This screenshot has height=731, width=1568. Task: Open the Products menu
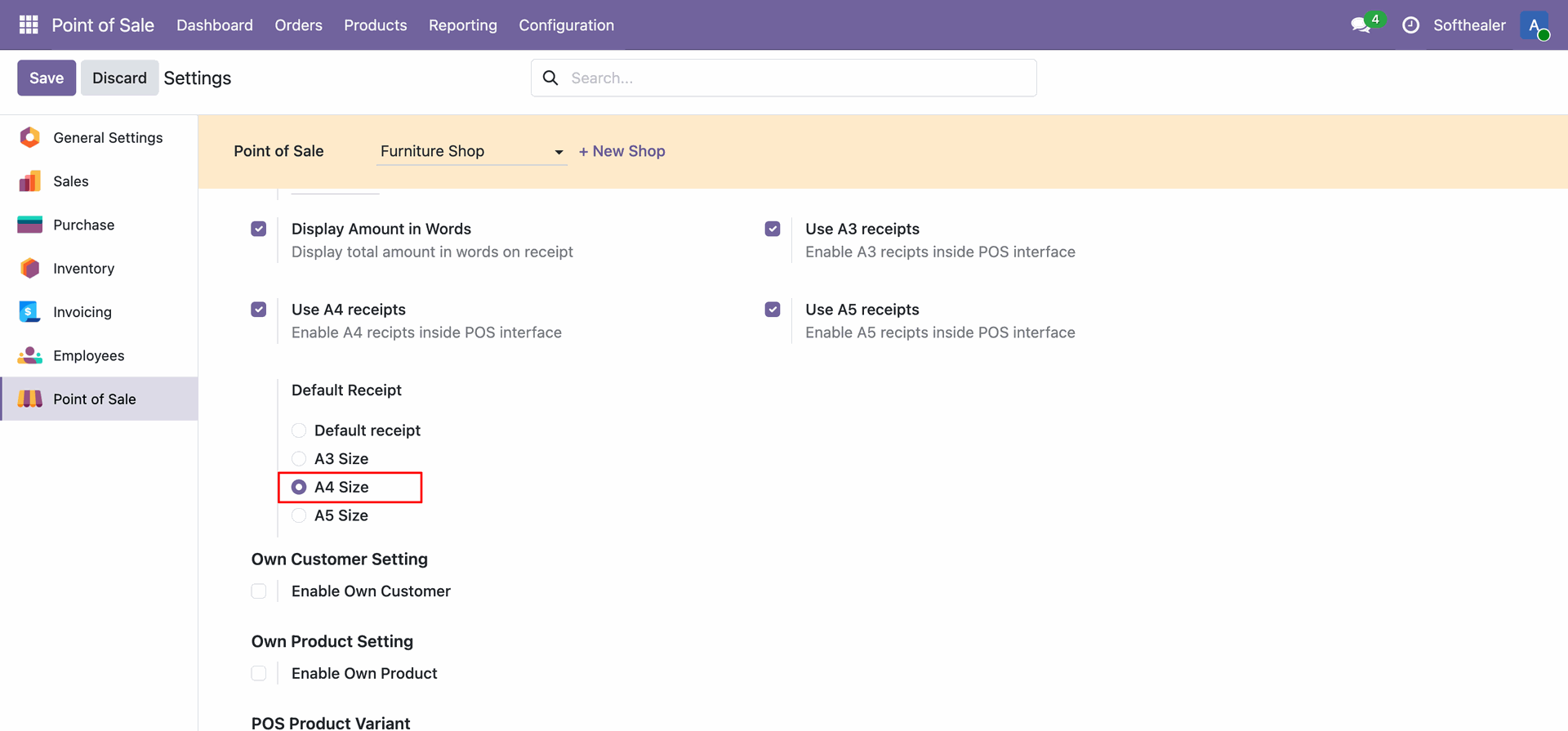click(376, 25)
